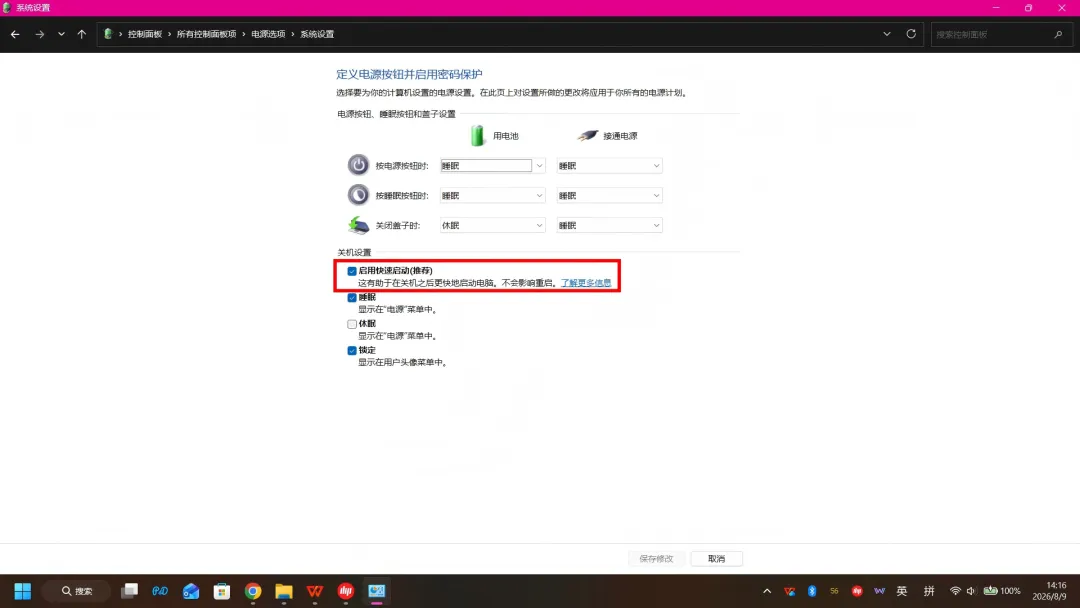1080x608 pixels.
Task: Open 关闭盖子时 plugged-in dropdown
Action: (x=610, y=225)
